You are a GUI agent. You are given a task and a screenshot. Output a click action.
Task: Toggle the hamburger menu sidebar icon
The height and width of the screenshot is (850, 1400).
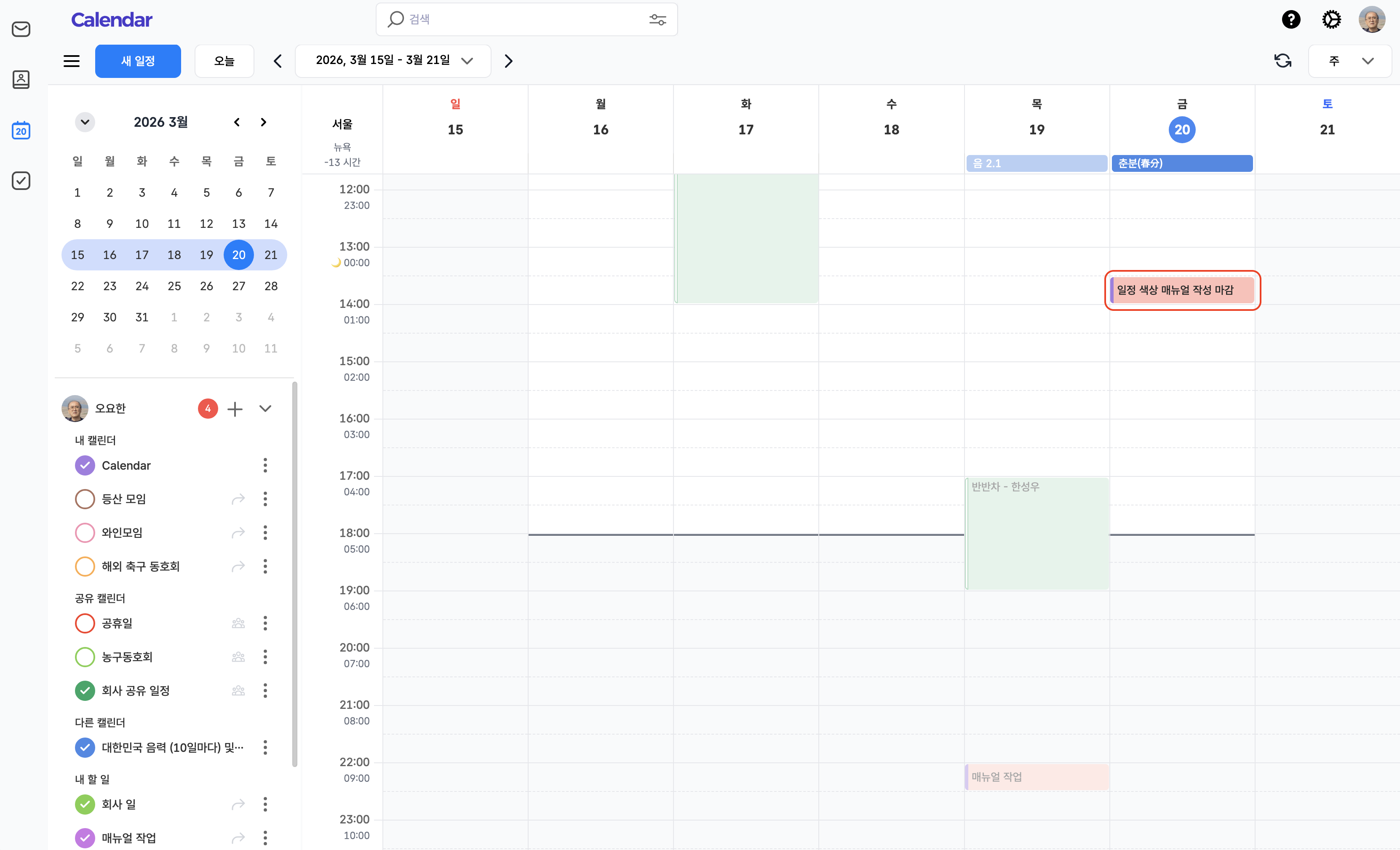point(72,61)
